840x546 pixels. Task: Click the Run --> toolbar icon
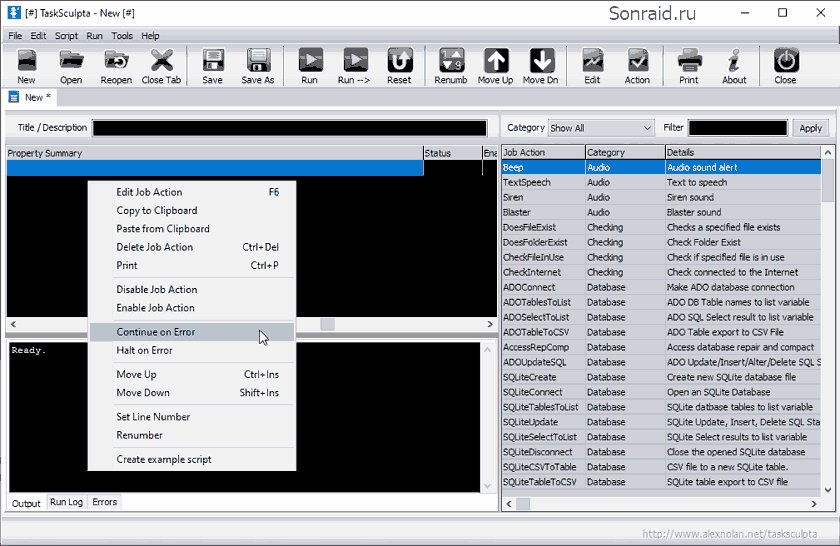[x=355, y=61]
